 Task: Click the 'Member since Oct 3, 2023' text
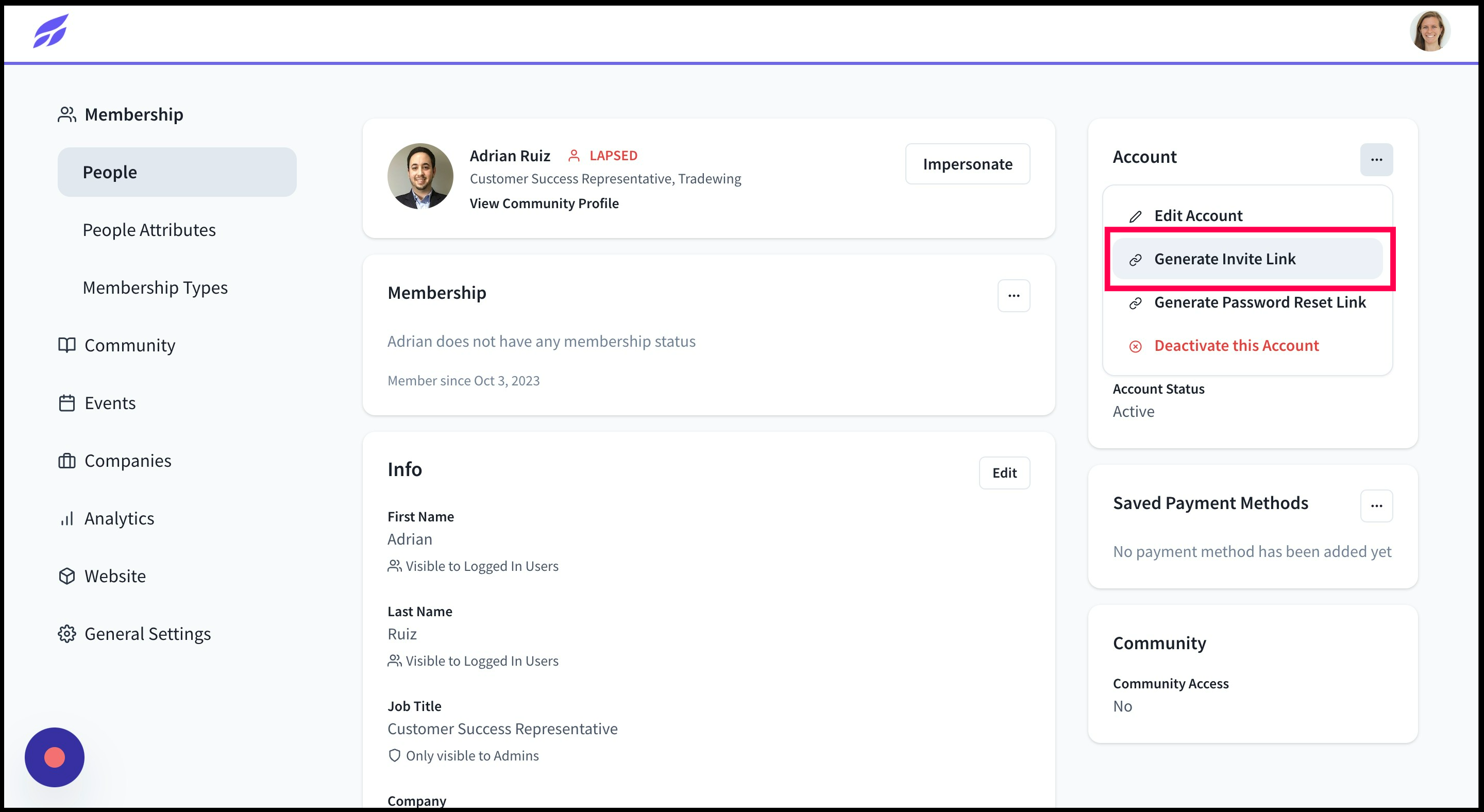click(x=463, y=381)
